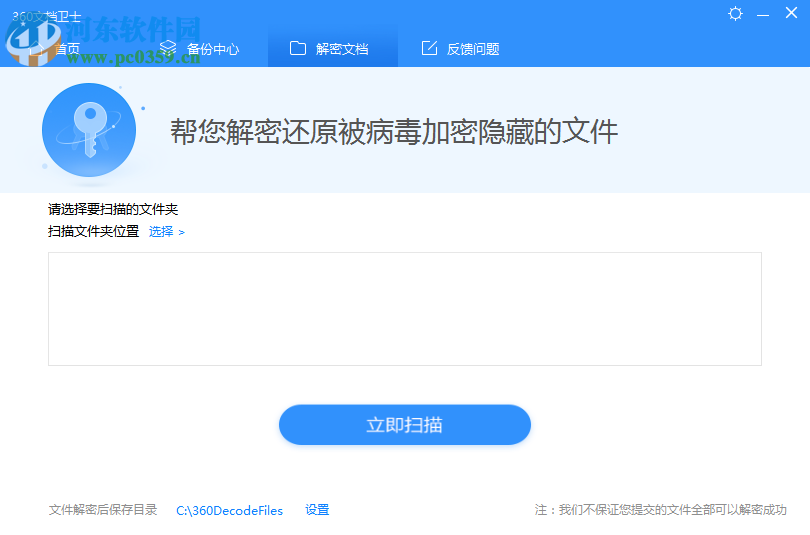Switch to the 备份中心 tab

[x=201, y=49]
